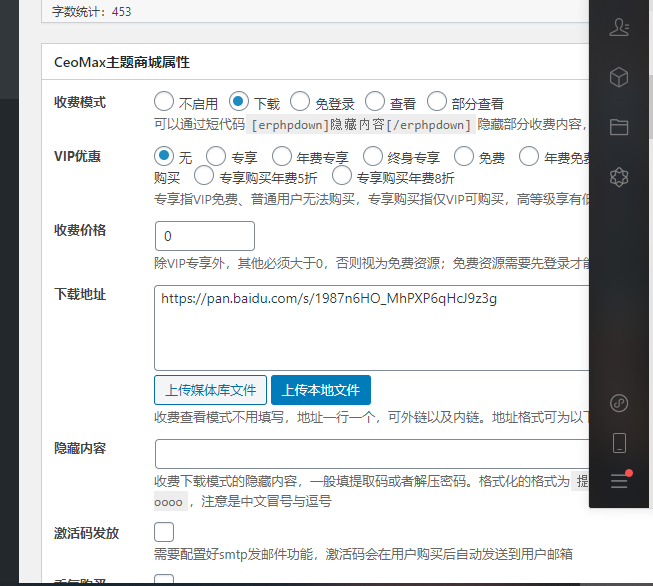Select the 专享购买年费5折 radio
This screenshot has width=653, height=586.
pos(204,175)
